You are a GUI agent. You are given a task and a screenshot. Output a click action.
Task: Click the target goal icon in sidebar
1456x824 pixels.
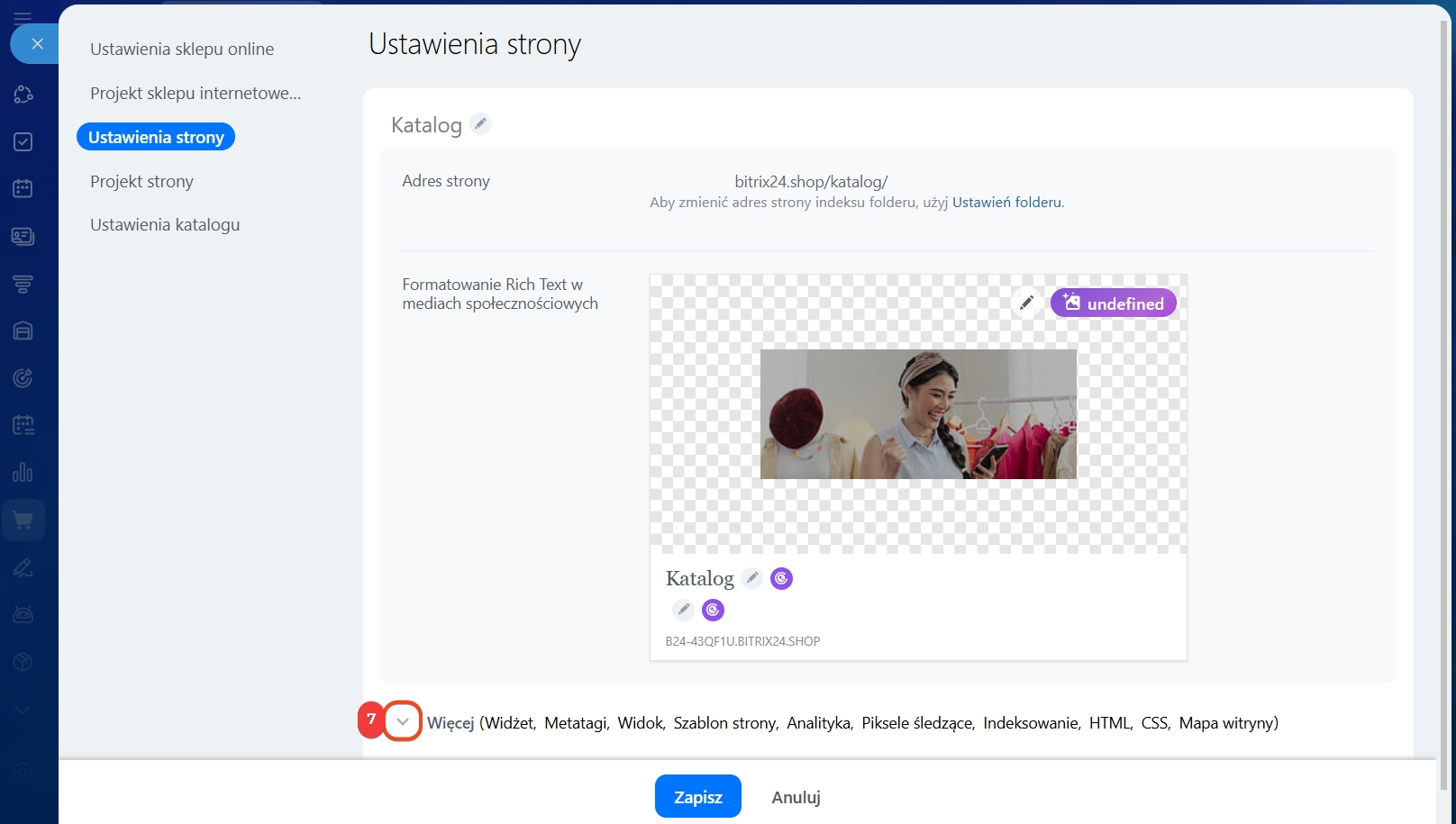[x=23, y=378]
